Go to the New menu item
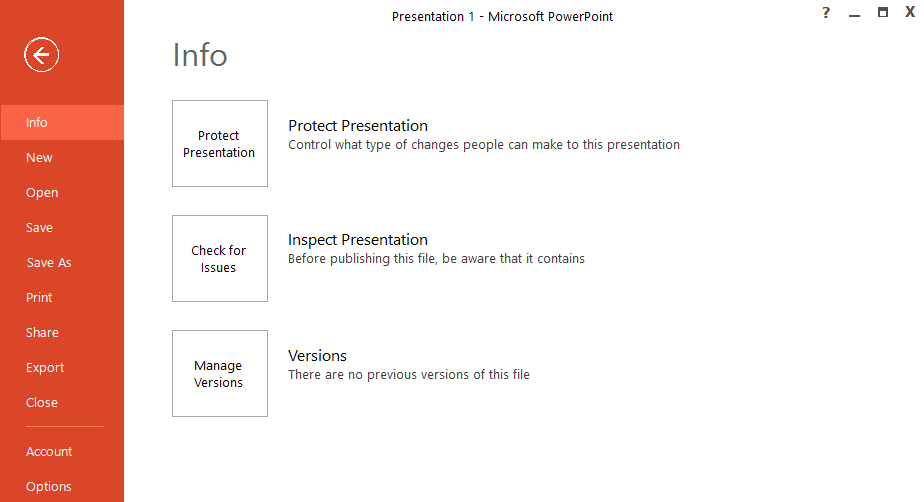This screenshot has height=502, width=924. click(39, 158)
